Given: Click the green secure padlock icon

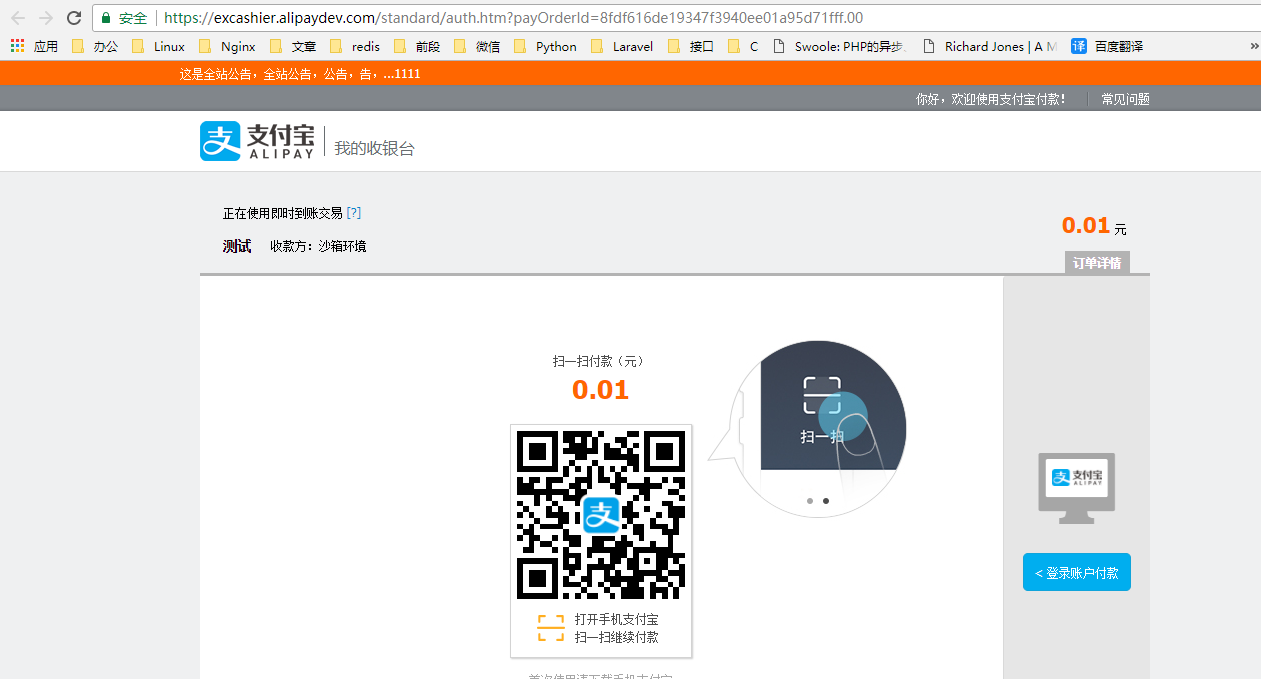Looking at the screenshot, I should coord(107,18).
